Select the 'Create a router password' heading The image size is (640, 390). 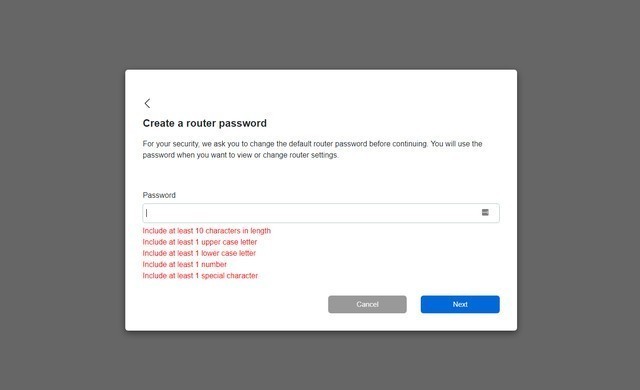click(204, 123)
